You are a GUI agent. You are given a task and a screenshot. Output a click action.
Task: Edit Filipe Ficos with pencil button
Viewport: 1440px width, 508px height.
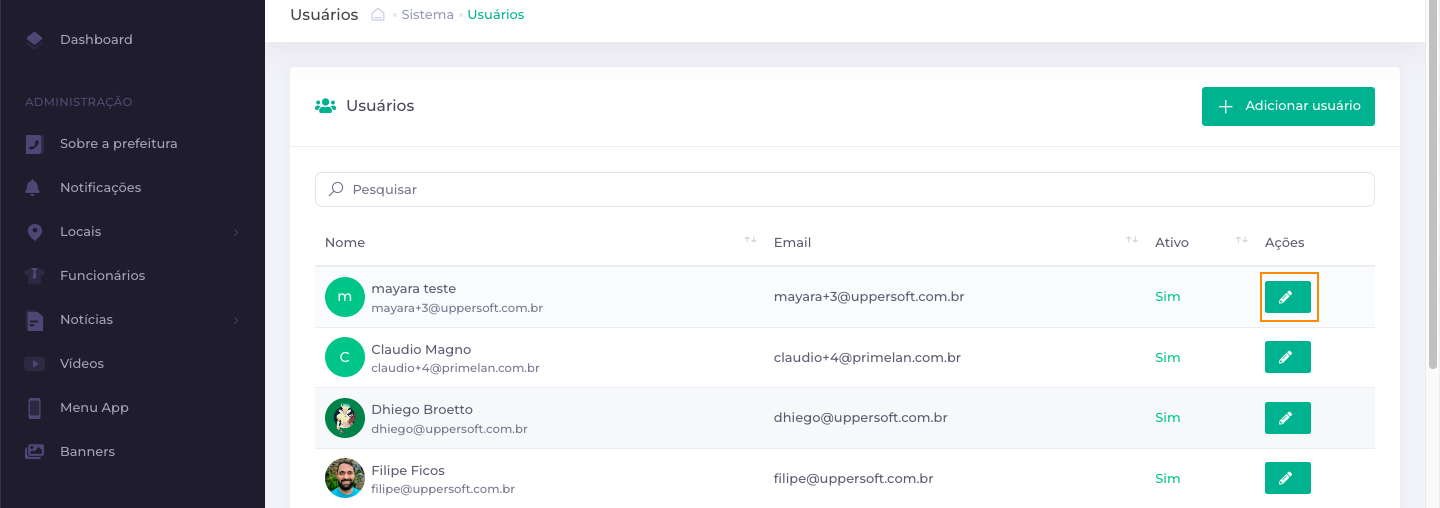point(1287,478)
